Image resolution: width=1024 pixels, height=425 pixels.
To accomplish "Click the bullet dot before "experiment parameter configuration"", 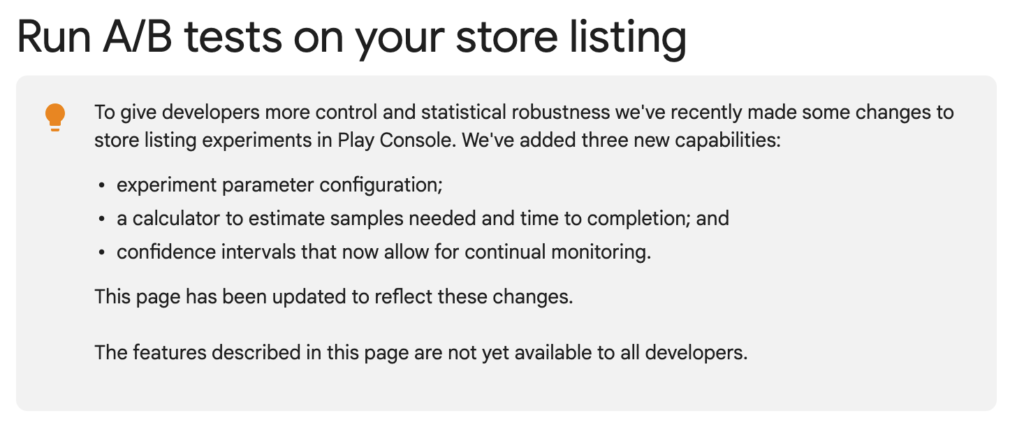I will click(102, 186).
